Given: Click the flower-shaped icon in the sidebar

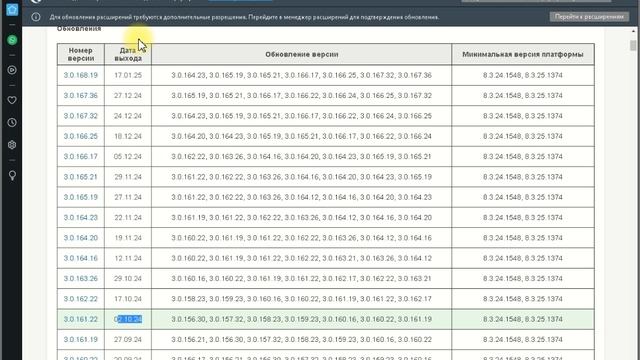Looking at the screenshot, I should pyautogui.click(x=12, y=145).
